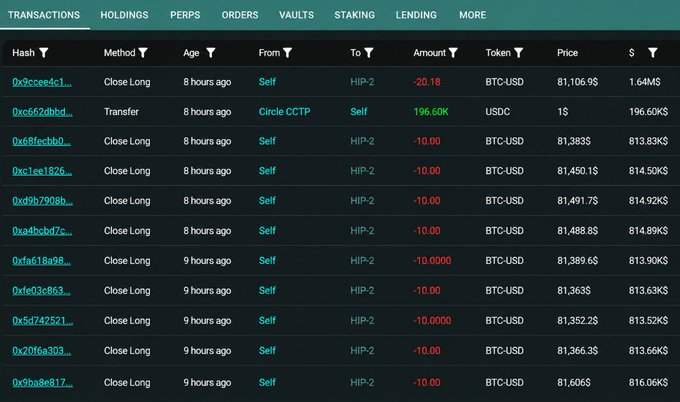The height and width of the screenshot is (402, 680).
Task: Open transaction hash 0x68fecbb0...
Action: point(41,141)
